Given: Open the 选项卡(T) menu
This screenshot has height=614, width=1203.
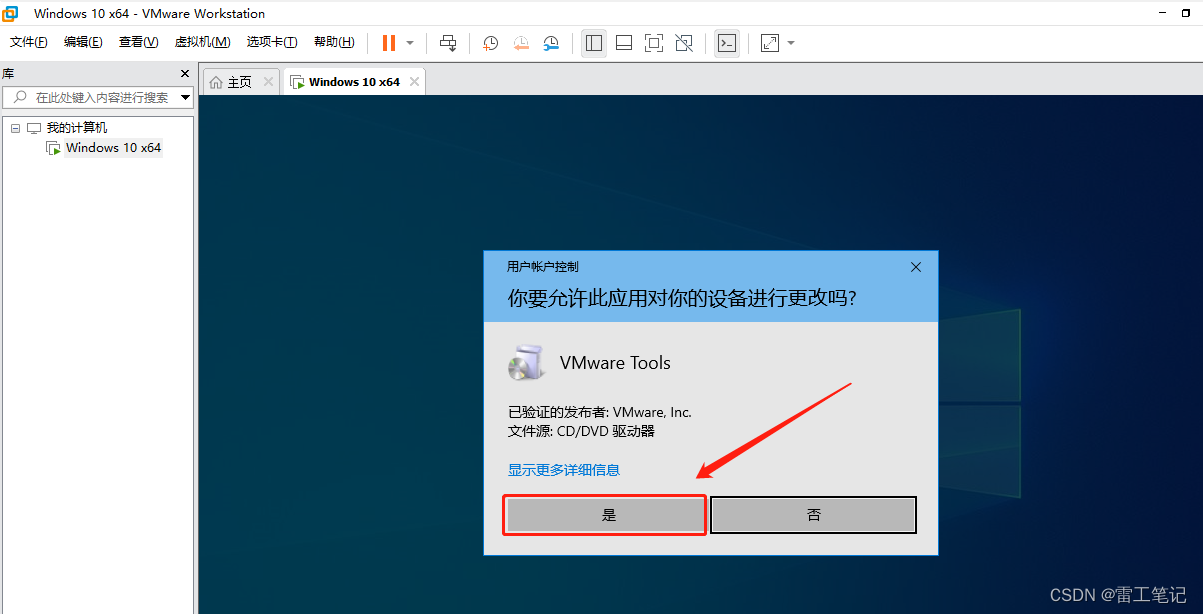Looking at the screenshot, I should (272, 42).
